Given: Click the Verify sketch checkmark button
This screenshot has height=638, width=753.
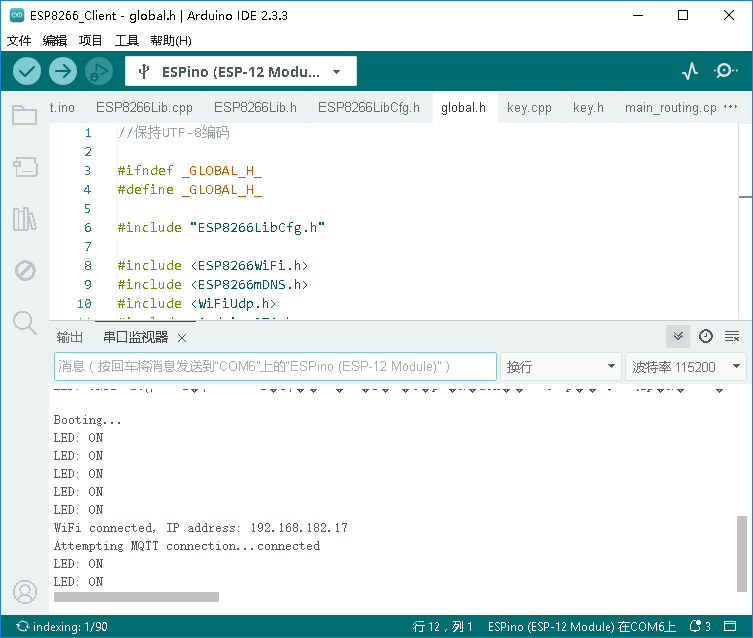Looking at the screenshot, I should point(27,72).
